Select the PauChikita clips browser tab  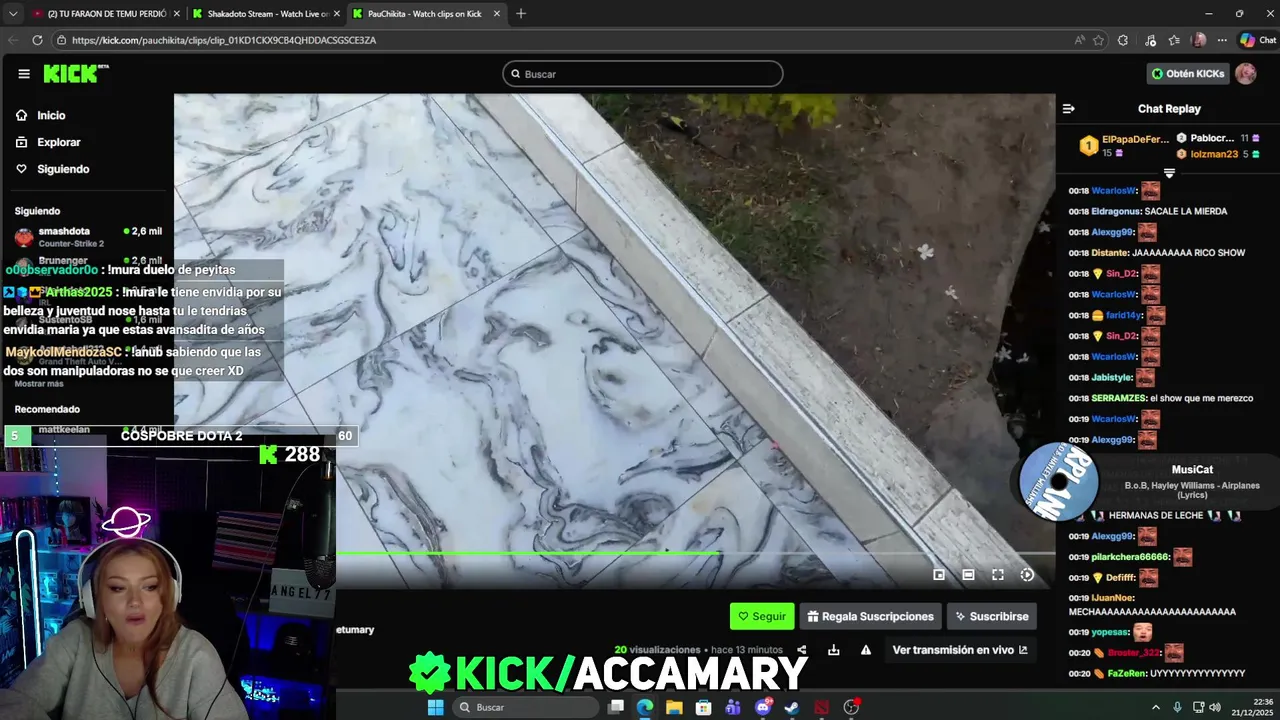[425, 14]
